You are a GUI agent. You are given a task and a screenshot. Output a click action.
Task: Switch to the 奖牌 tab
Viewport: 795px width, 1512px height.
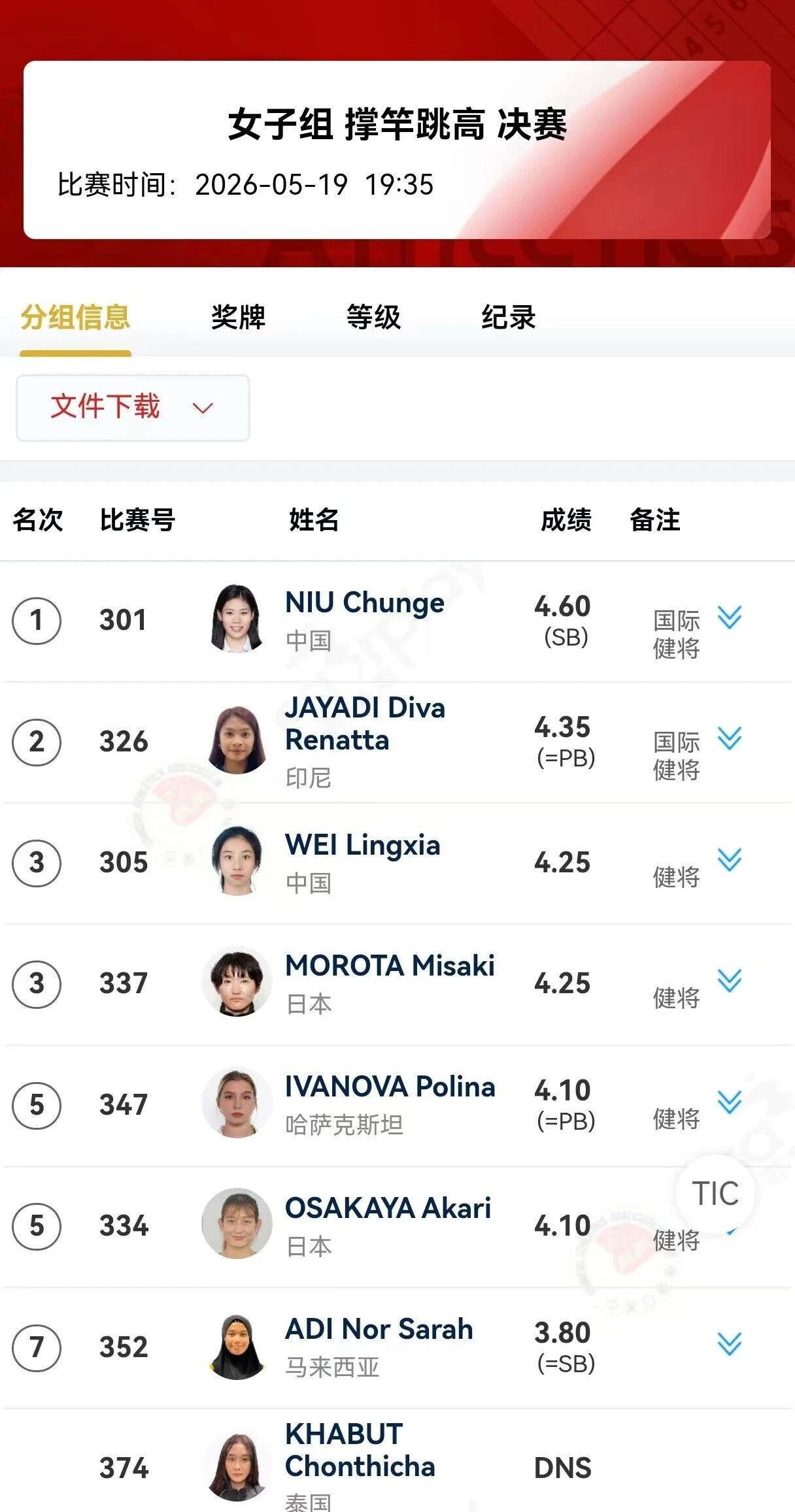(238, 318)
